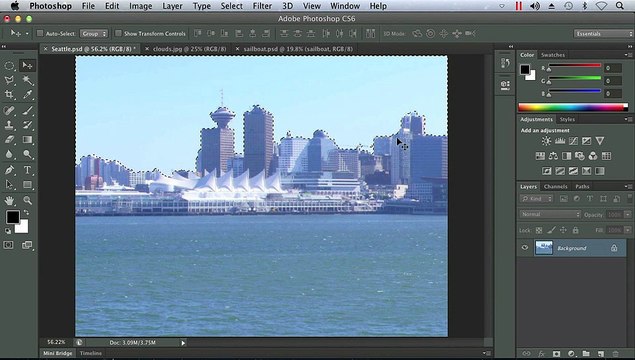Open the layer blend mode Normal dropdown
The height and width of the screenshot is (360, 635).
click(550, 214)
